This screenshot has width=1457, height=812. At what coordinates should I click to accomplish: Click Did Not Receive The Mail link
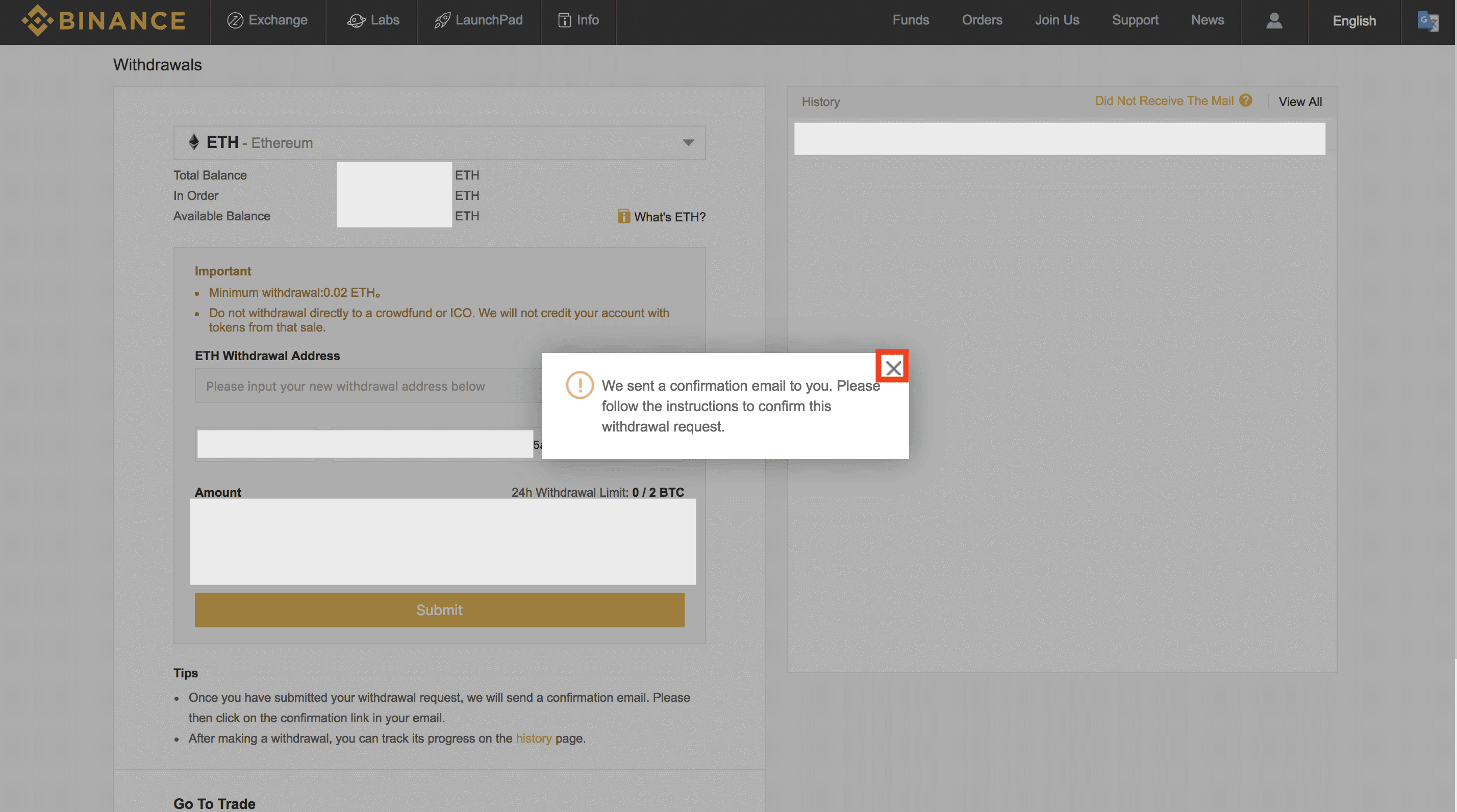1164,100
